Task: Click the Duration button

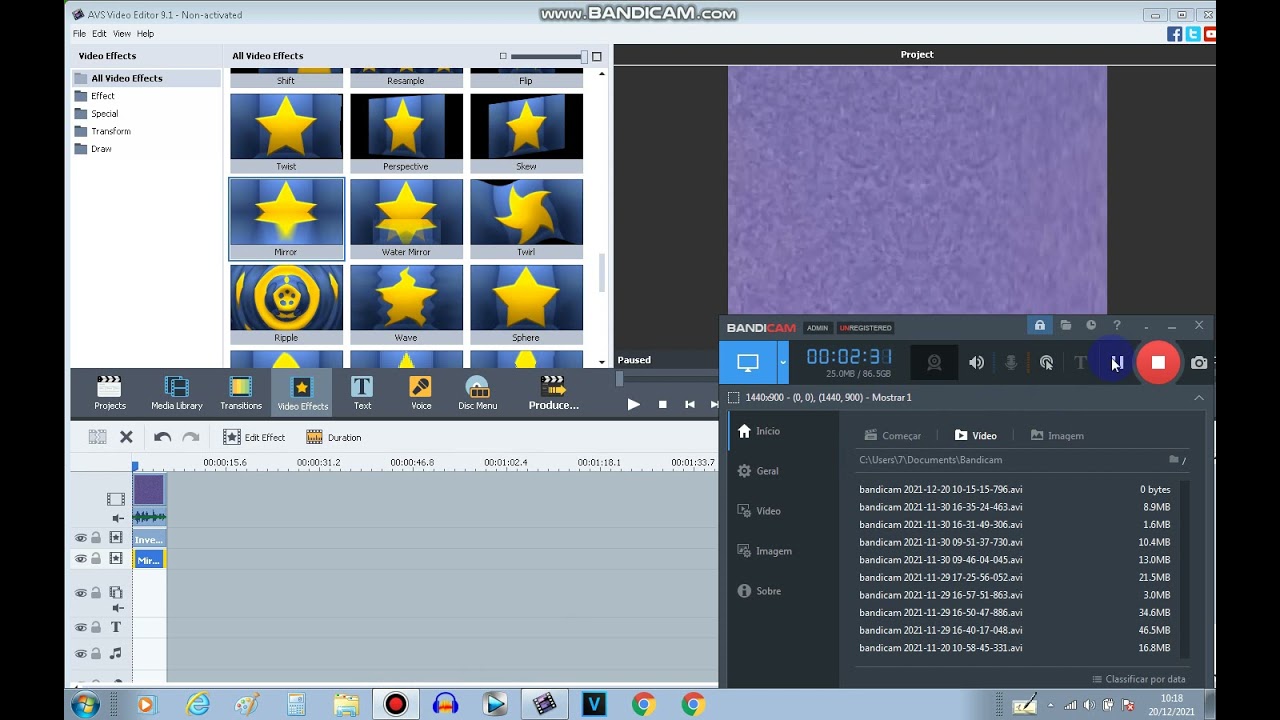Action: pos(334,437)
